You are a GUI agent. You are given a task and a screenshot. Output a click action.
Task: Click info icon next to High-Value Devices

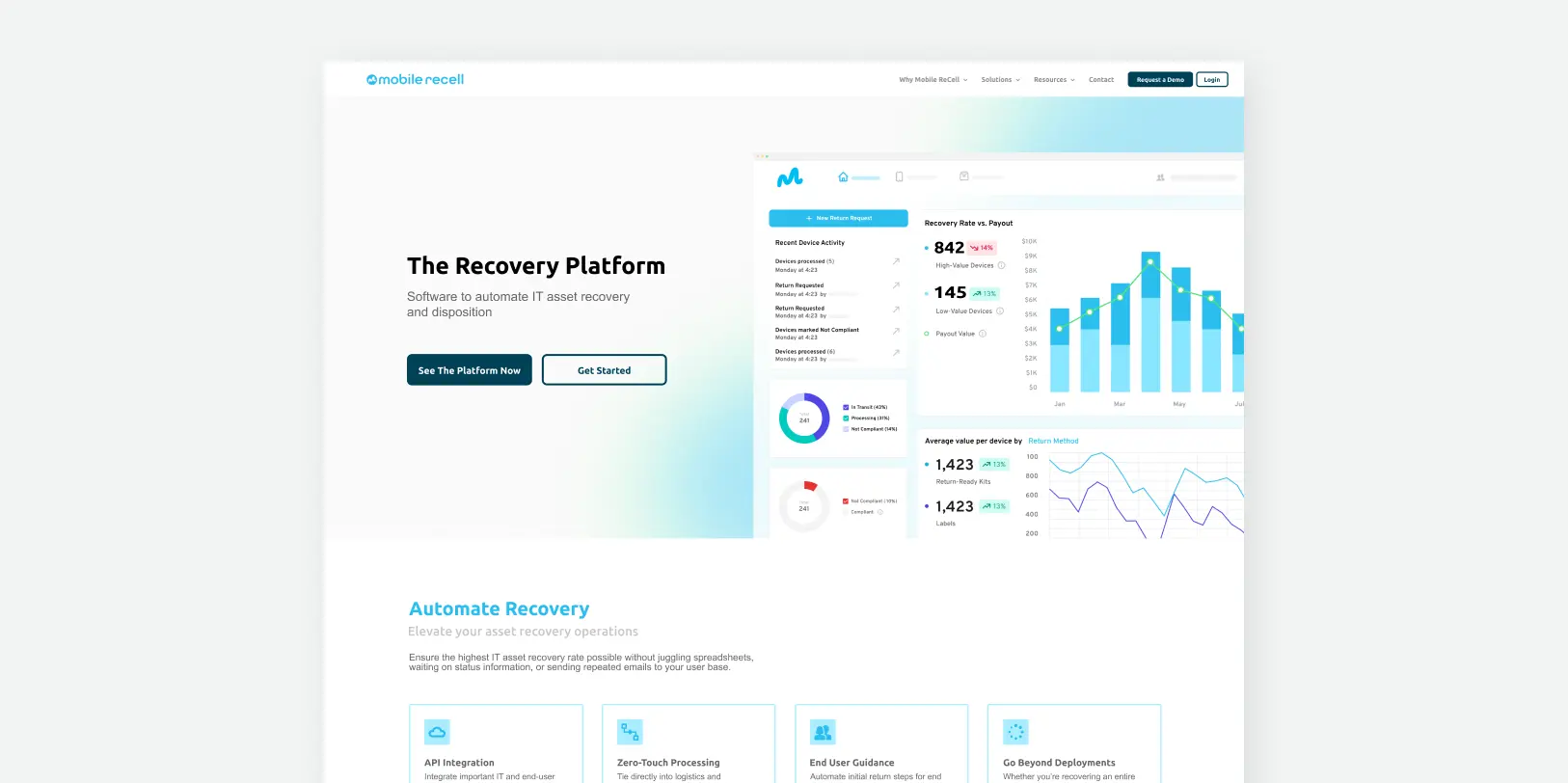pos(1001,265)
